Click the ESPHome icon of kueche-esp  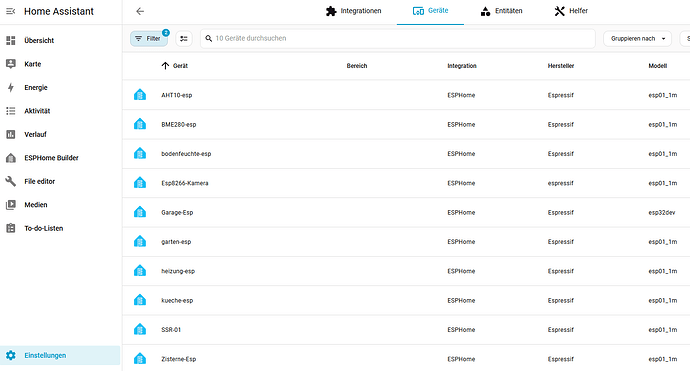140,300
